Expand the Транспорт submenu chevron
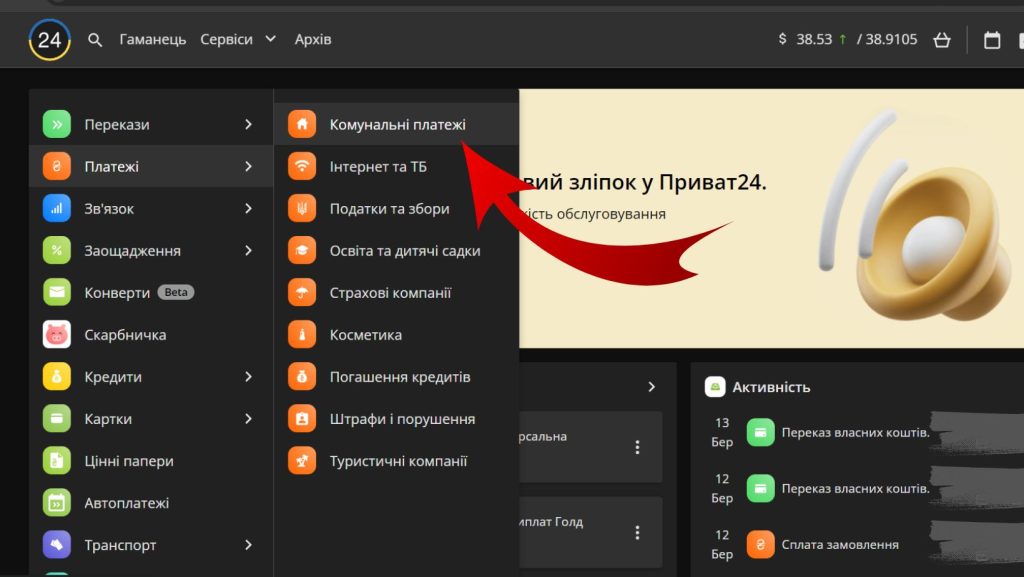This screenshot has height=577, width=1024. [248, 545]
